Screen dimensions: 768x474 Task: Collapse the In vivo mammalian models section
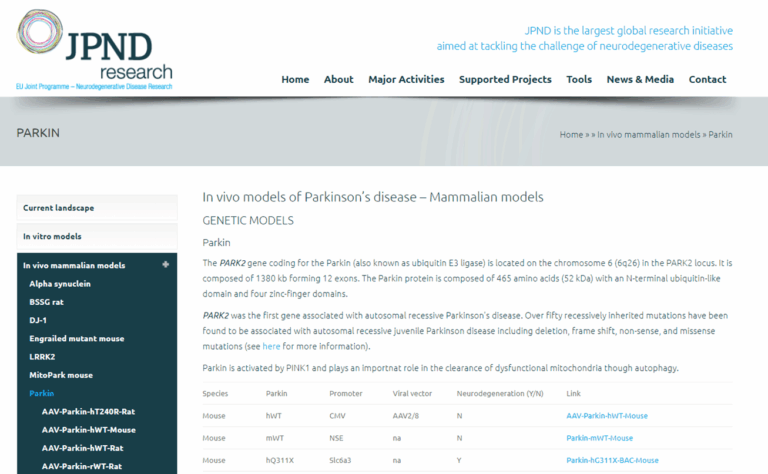click(x=166, y=264)
